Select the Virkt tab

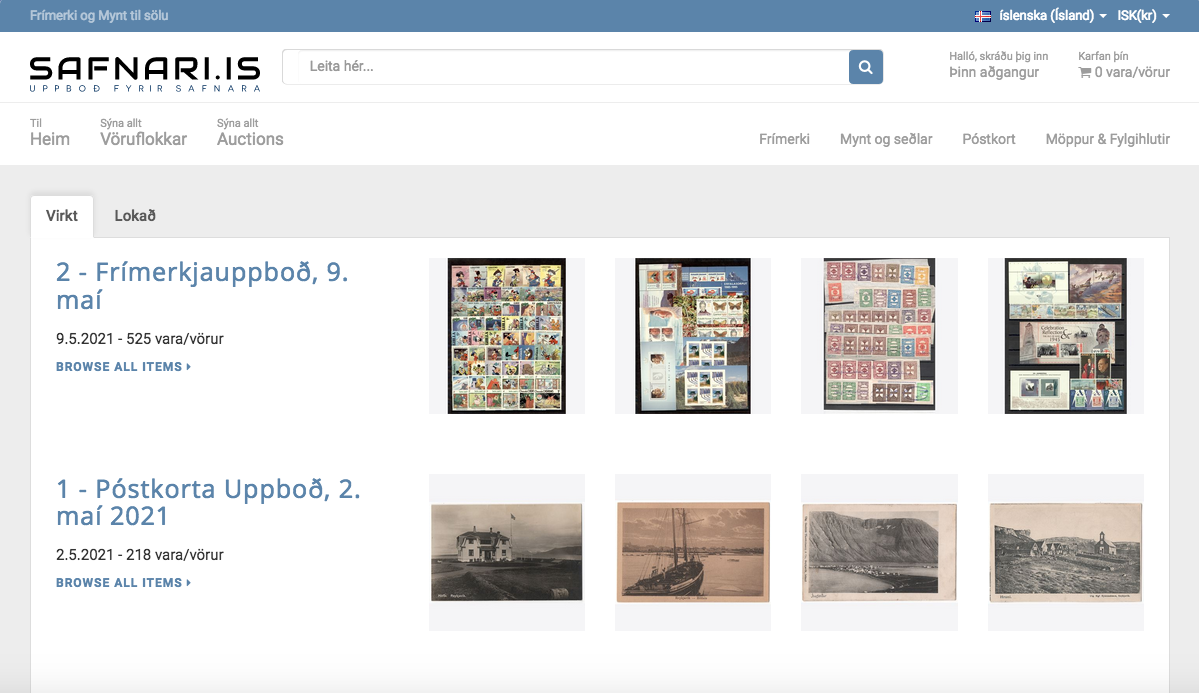62,216
